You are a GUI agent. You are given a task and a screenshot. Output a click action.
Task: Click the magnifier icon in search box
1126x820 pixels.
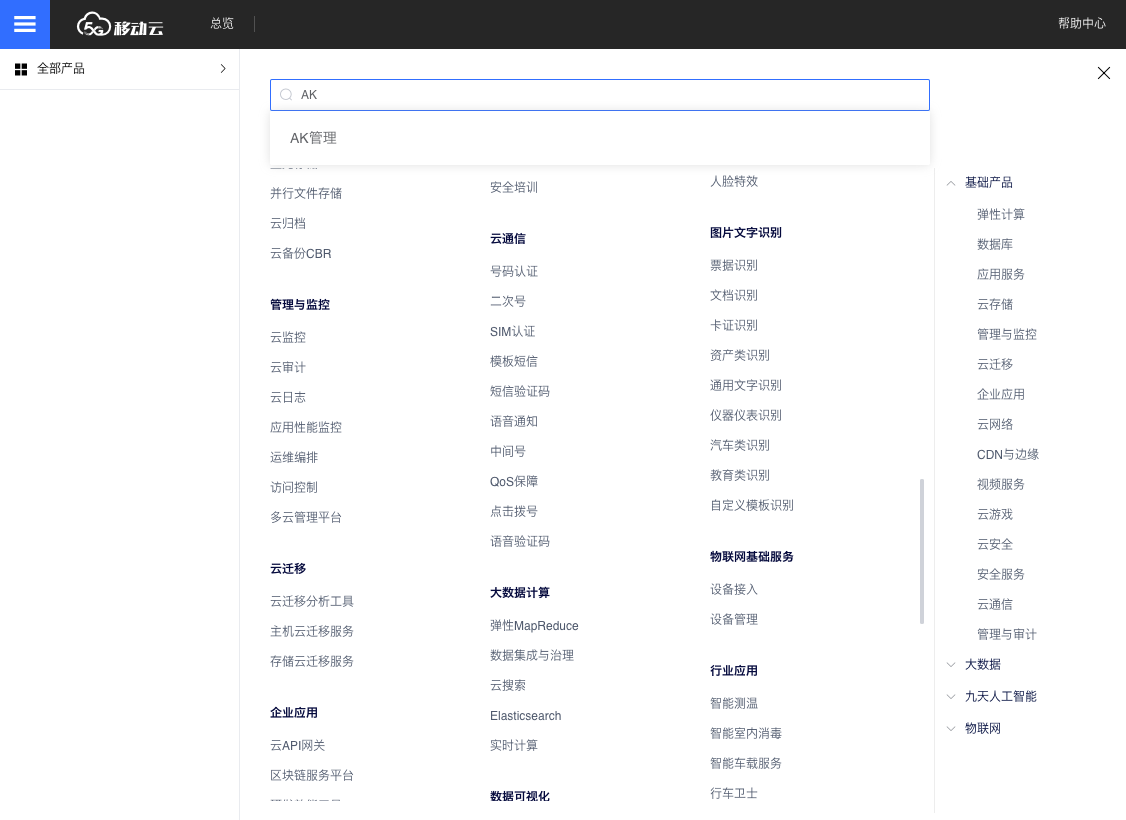pyautogui.click(x=286, y=95)
